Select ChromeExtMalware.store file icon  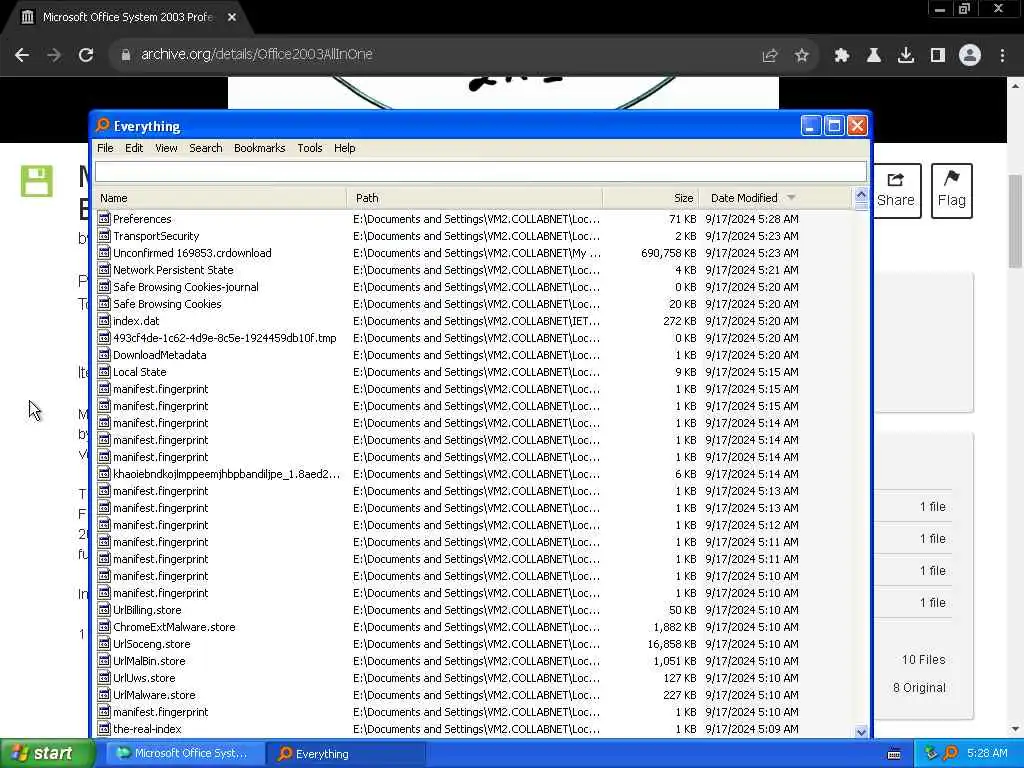[x=104, y=627]
